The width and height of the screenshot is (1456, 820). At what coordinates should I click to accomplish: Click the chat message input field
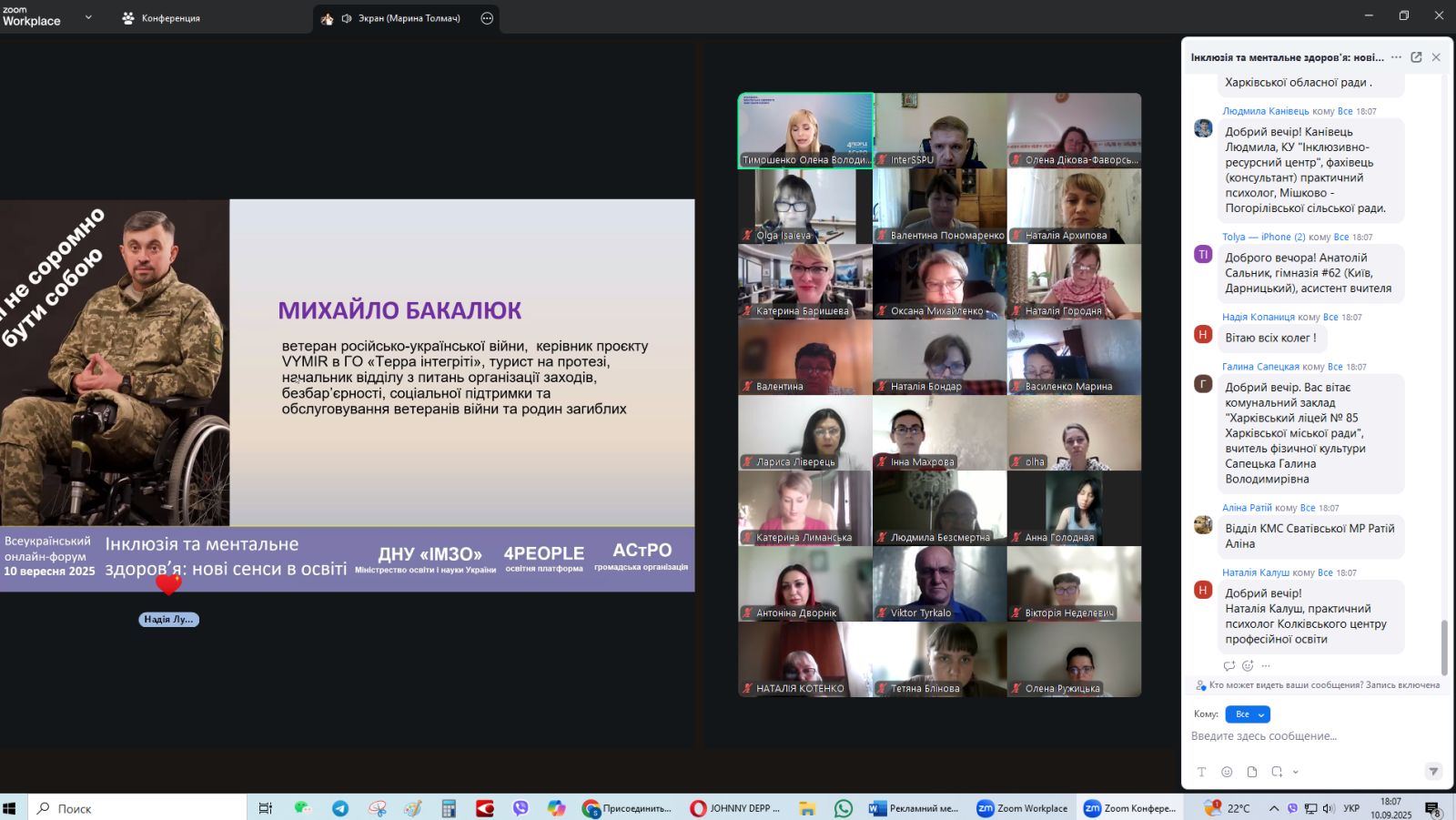pyautogui.click(x=1310, y=736)
